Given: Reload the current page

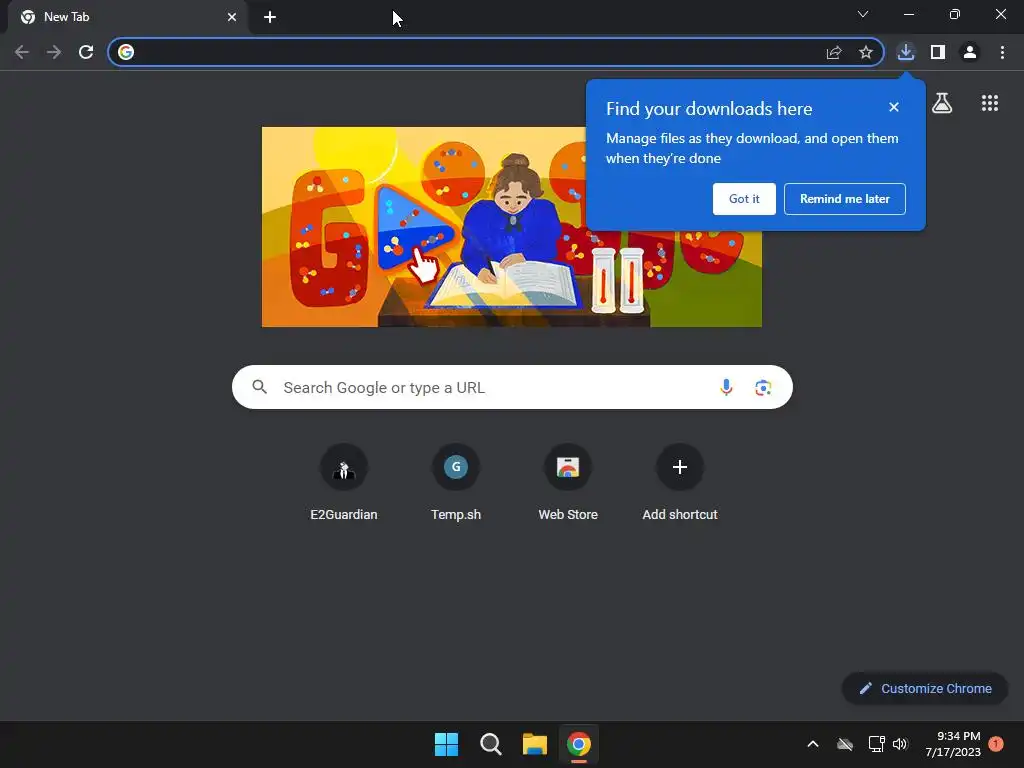Looking at the screenshot, I should [86, 52].
